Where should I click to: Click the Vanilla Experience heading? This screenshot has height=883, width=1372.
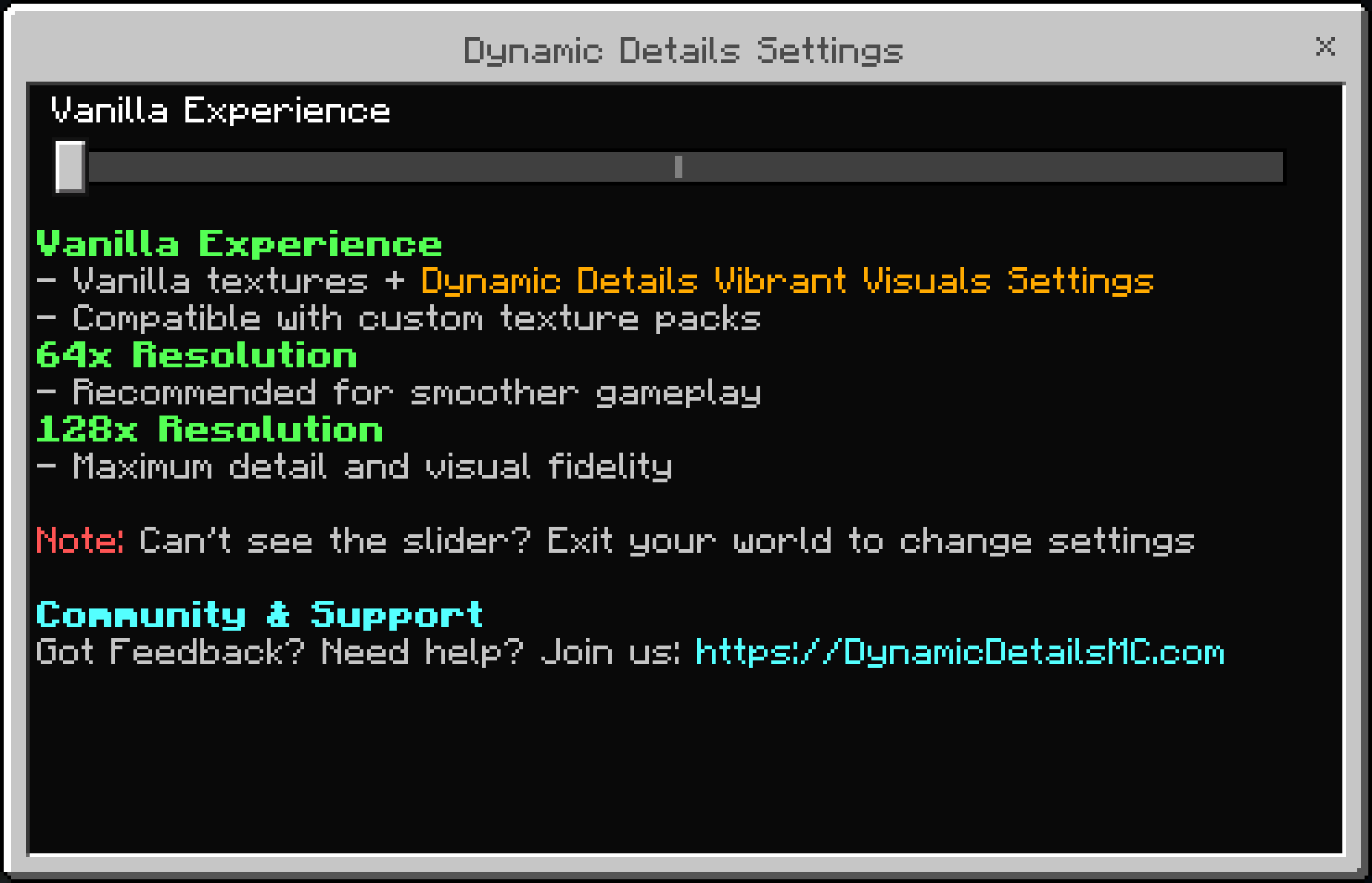coord(239,243)
